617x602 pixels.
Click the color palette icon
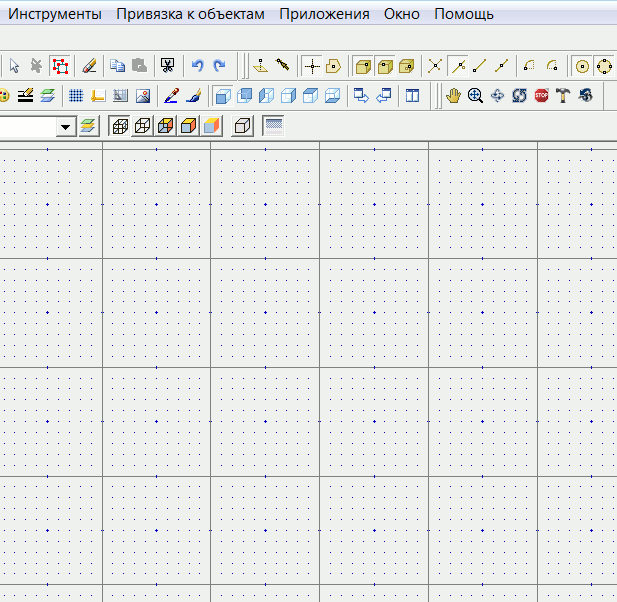(x=4, y=96)
